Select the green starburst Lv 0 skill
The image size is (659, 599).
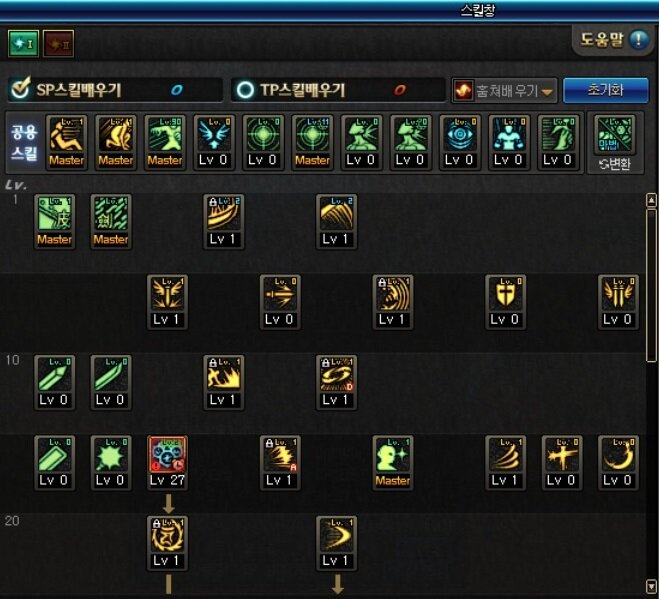(111, 462)
